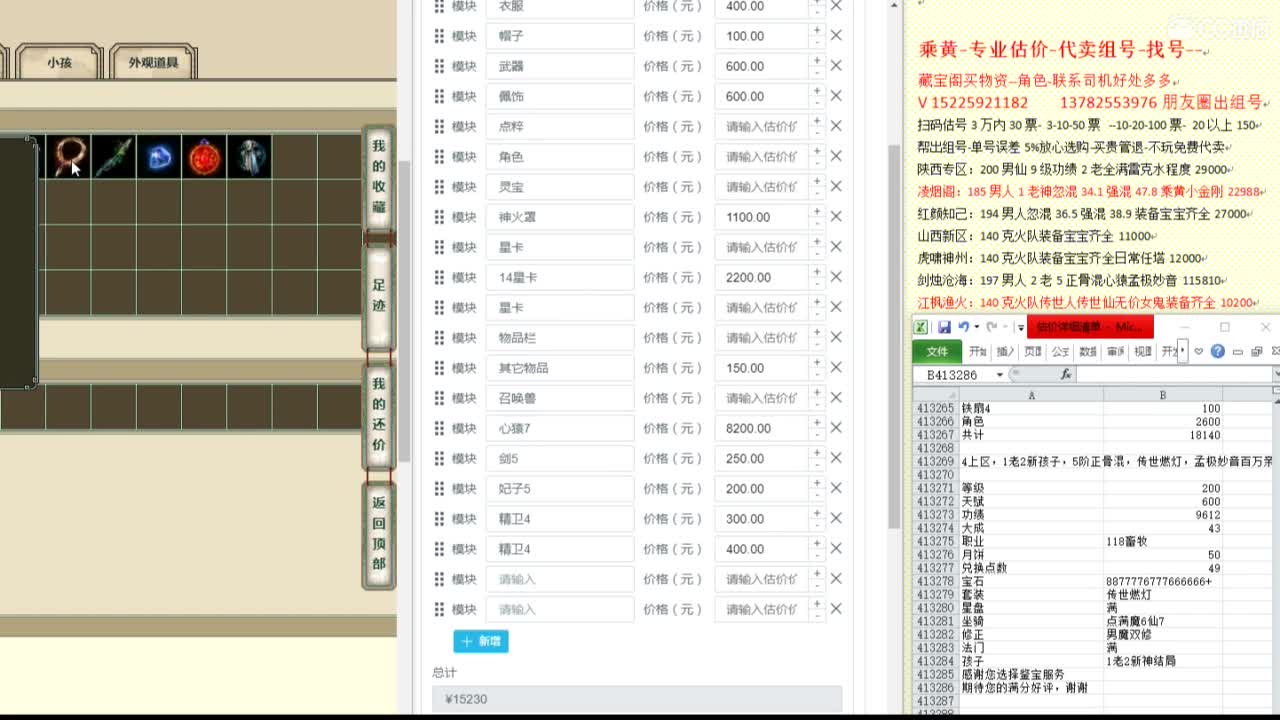The width and height of the screenshot is (1280, 720).
Task: Click the 新增 add button
Action: 481,641
